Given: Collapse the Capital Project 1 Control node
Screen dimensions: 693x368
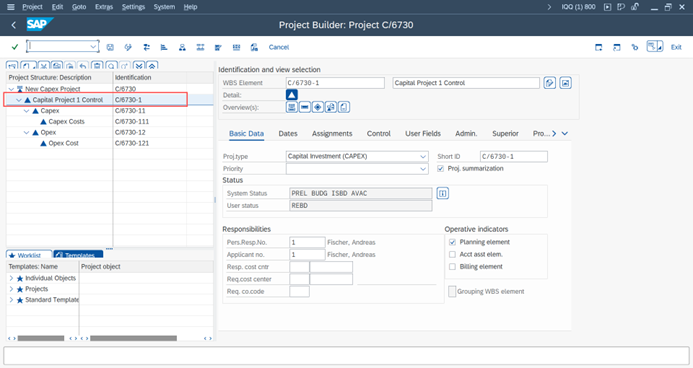Looking at the screenshot, I should 19,100.
